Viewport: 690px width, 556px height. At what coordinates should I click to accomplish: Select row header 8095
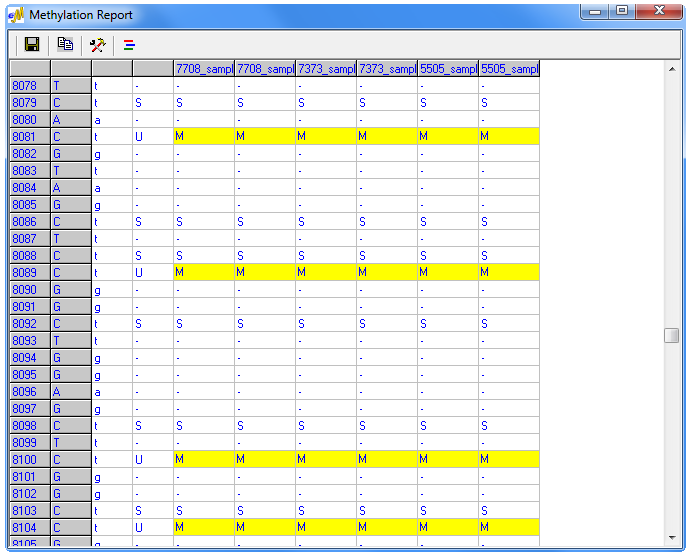coord(30,375)
